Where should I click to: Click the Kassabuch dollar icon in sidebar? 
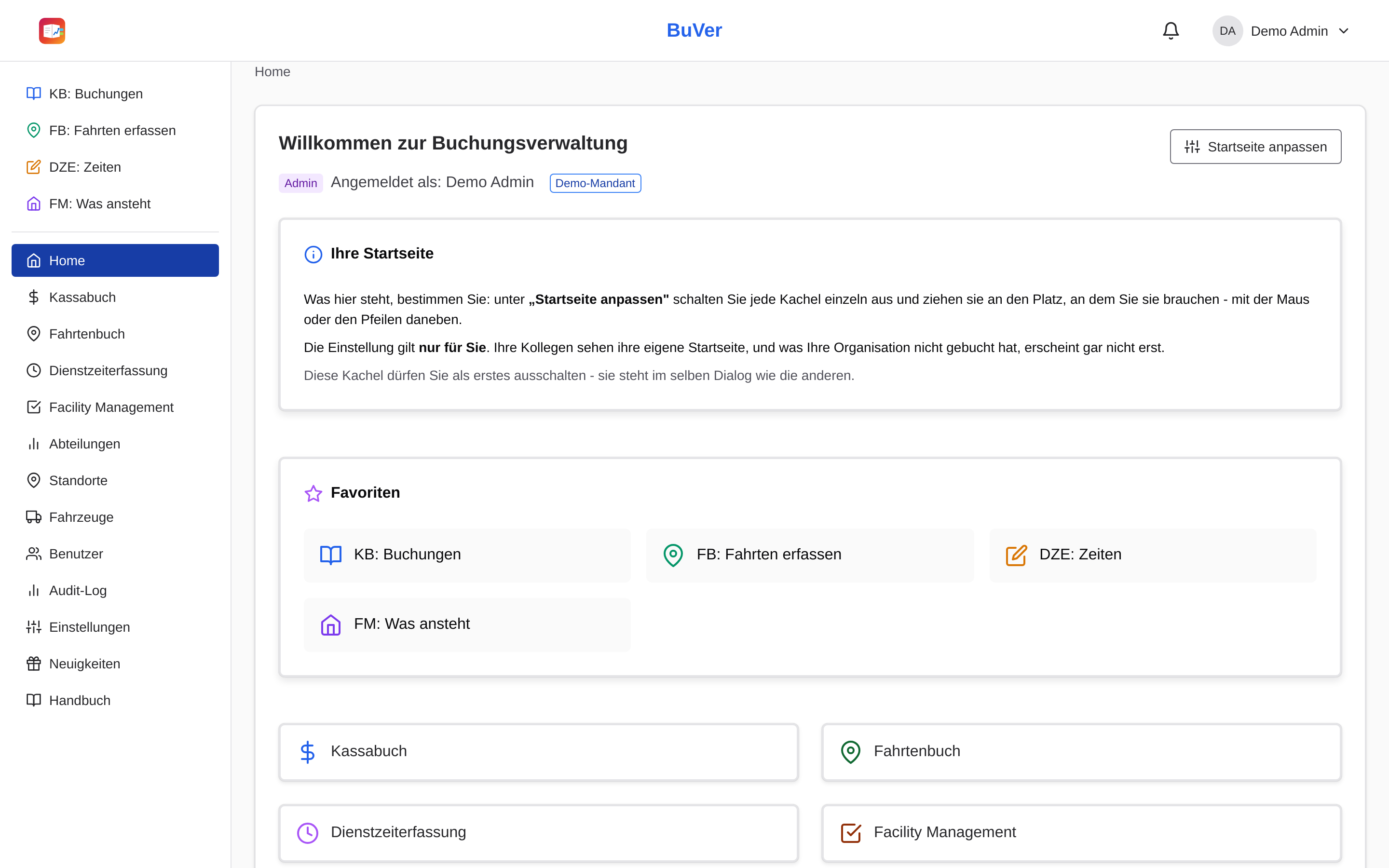pos(34,298)
